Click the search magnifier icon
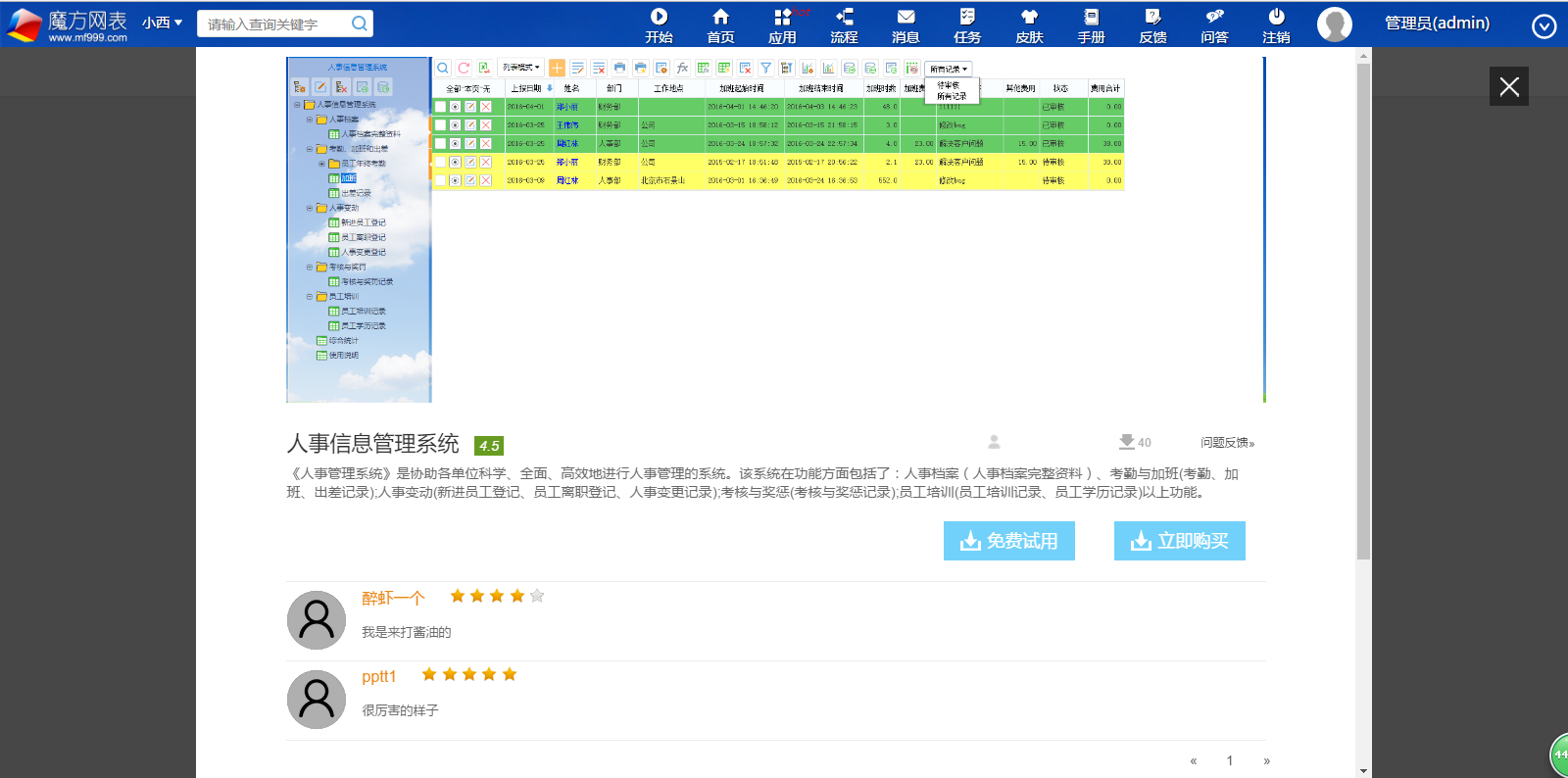The image size is (1568, 778). pos(360,24)
